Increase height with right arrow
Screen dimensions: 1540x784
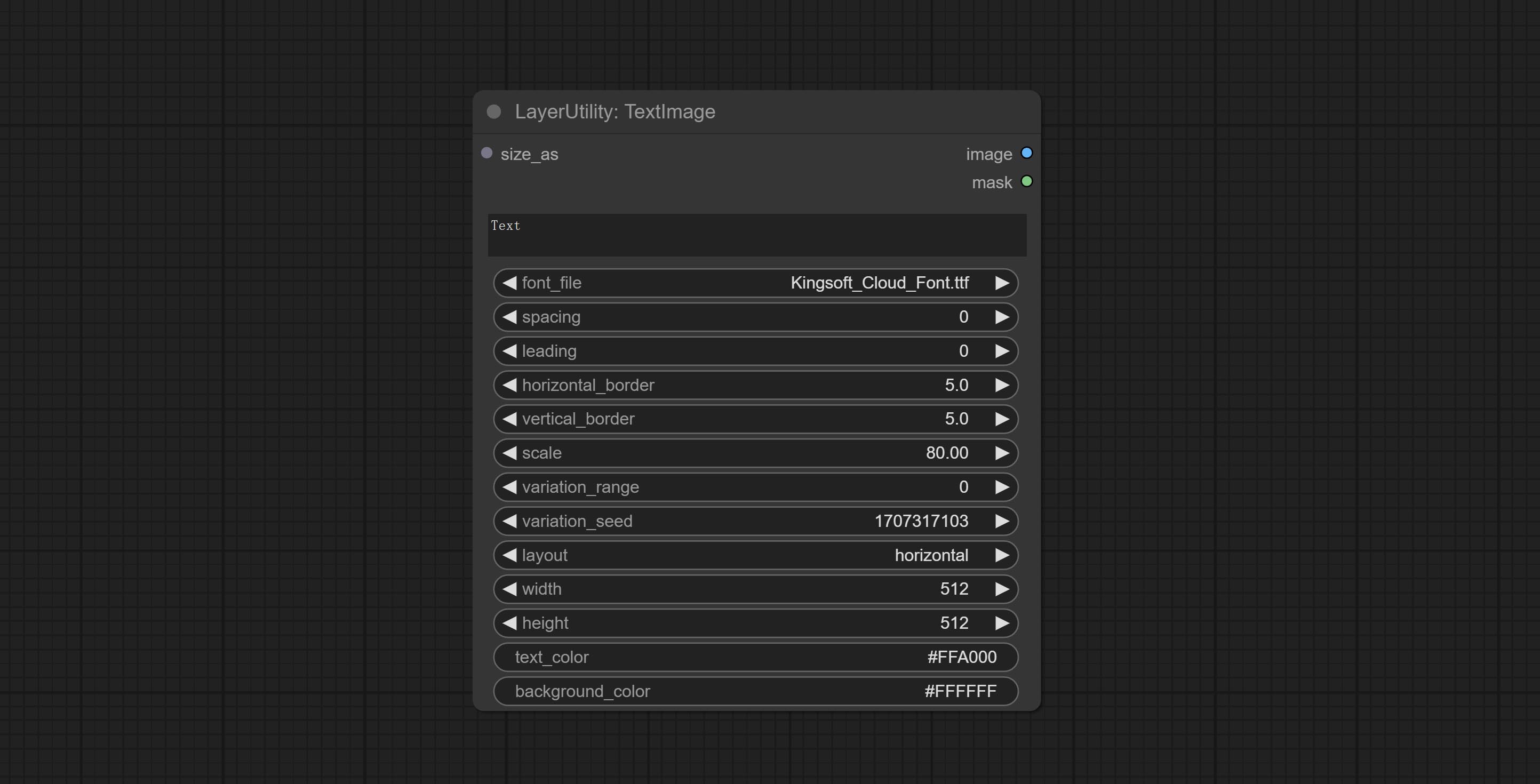(1002, 623)
